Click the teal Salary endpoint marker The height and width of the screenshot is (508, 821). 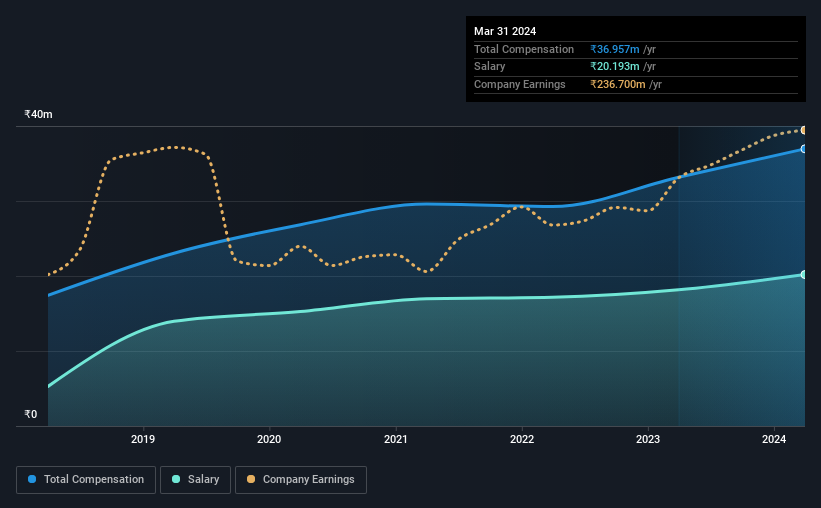(803, 274)
